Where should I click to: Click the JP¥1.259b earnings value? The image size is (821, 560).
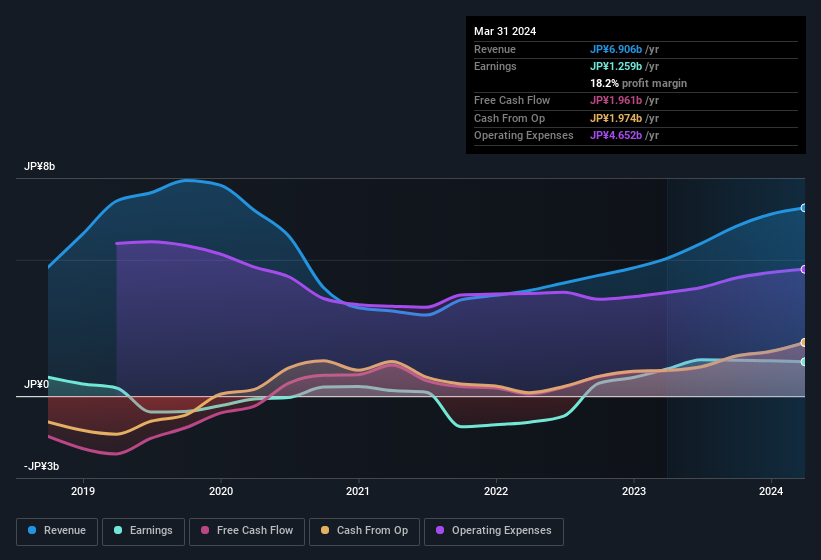coord(616,66)
